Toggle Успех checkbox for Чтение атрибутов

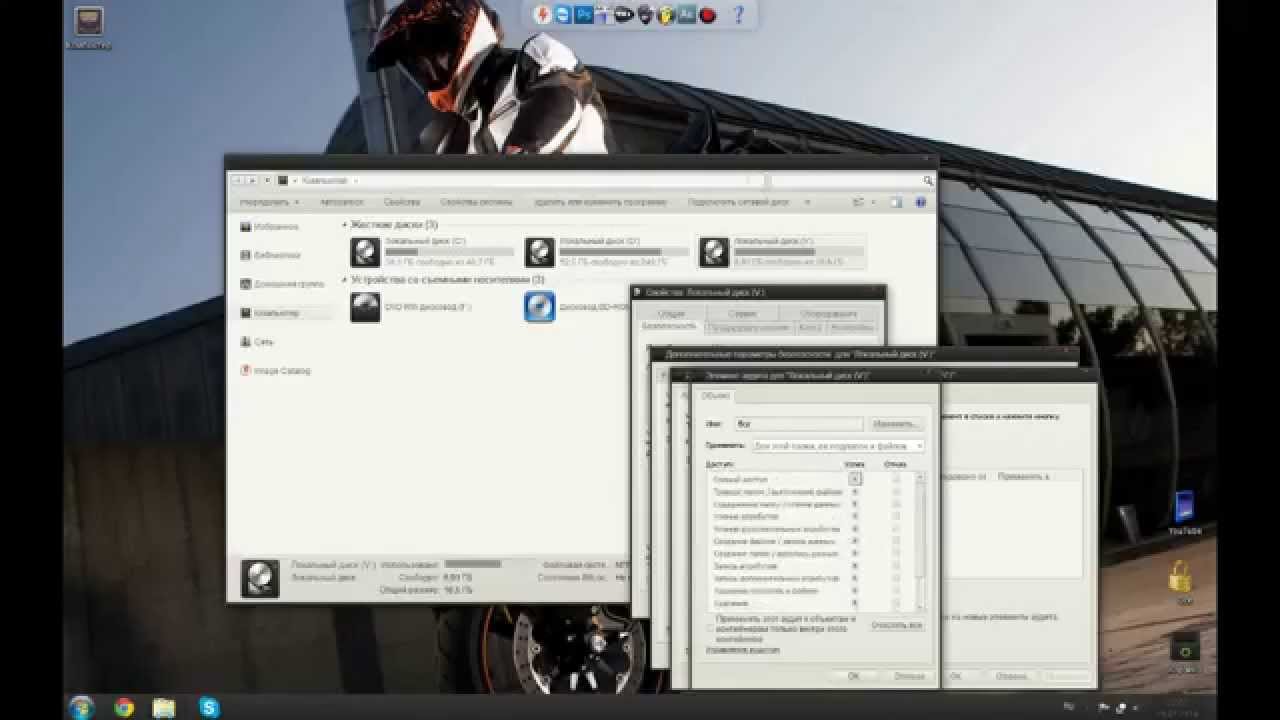tap(854, 516)
